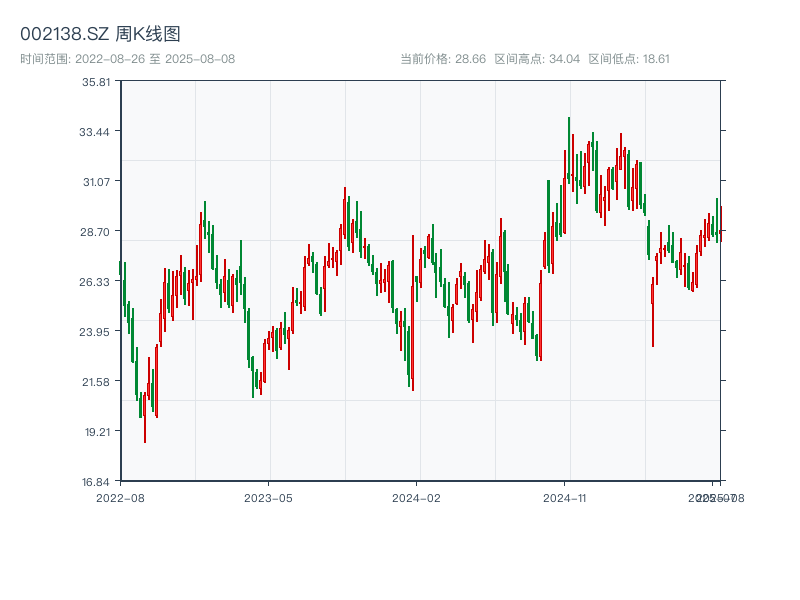The width and height of the screenshot is (800, 600).
Task: Select the time range text 2022-08-26 至 2025-08-08
Action: (155, 59)
